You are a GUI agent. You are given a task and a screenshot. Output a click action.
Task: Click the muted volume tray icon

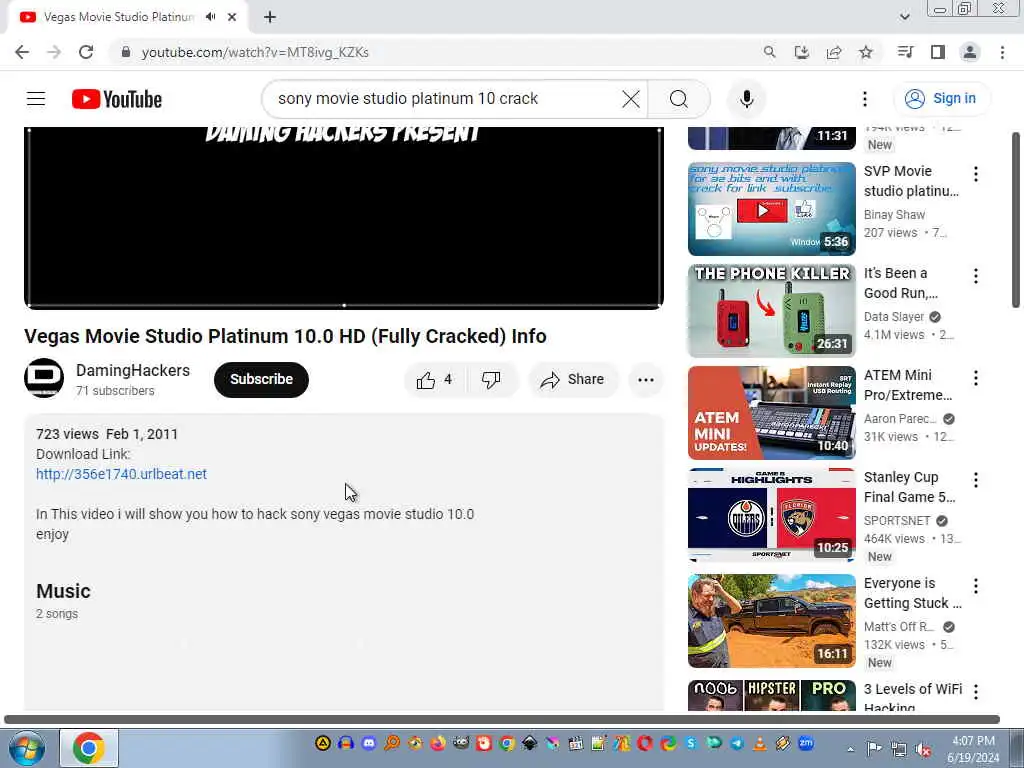tap(923, 749)
